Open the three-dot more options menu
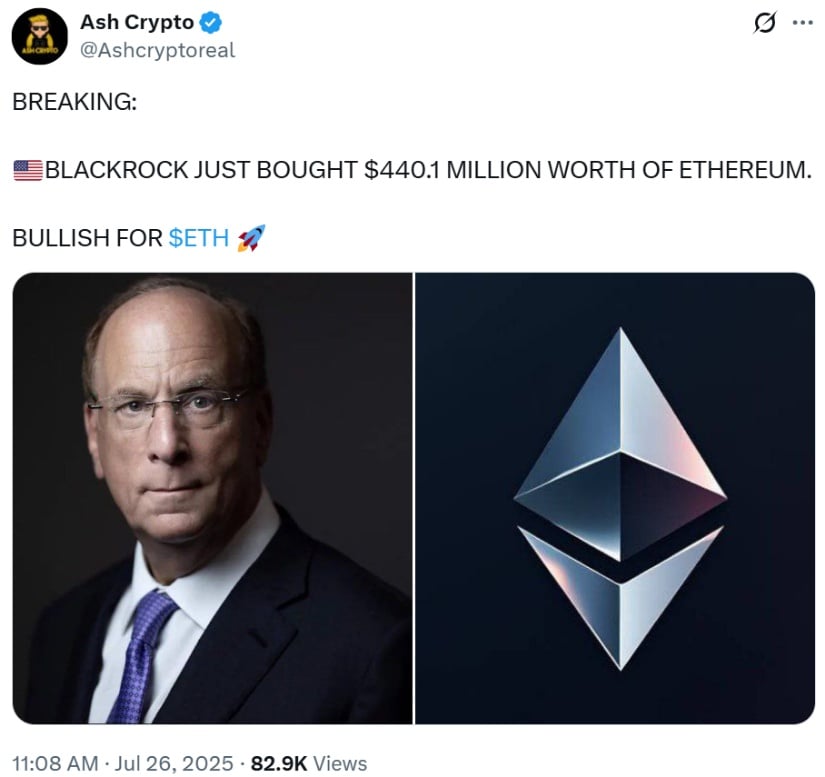The height and width of the screenshot is (777, 825). tap(802, 23)
